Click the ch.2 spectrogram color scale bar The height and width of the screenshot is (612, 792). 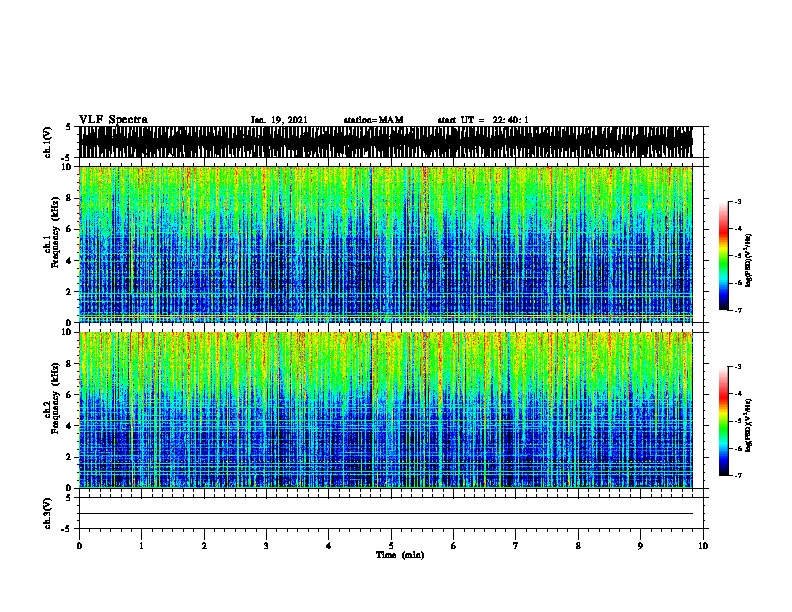(x=724, y=421)
